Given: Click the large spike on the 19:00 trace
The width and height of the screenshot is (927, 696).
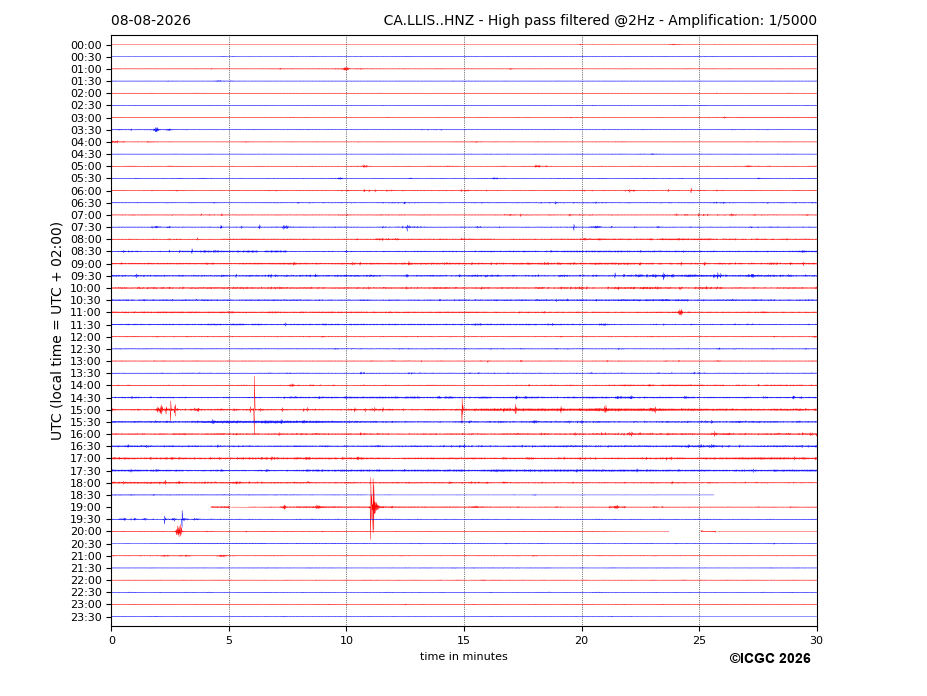Looking at the screenshot, I should tap(372, 507).
